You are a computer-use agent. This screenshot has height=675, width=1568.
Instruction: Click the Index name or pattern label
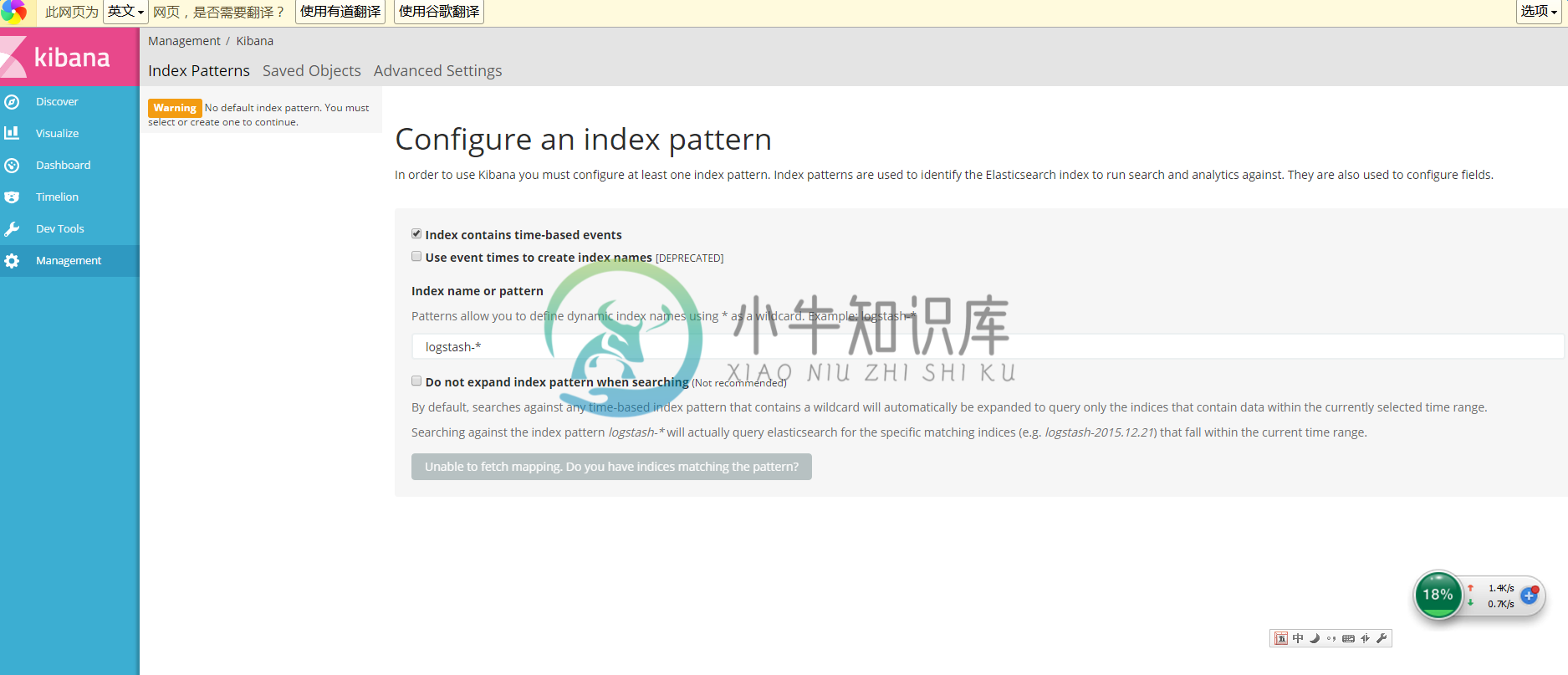[x=478, y=291]
